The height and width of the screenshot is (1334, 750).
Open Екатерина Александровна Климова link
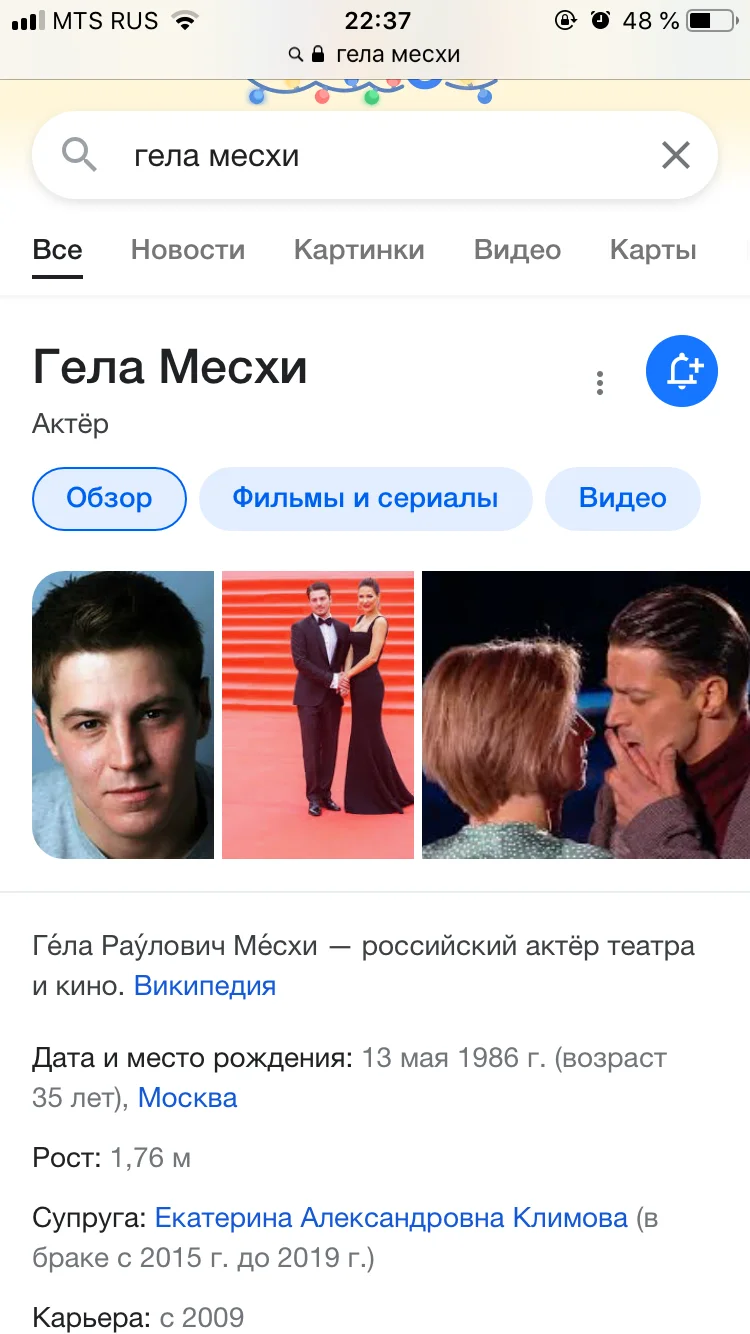(392, 1218)
